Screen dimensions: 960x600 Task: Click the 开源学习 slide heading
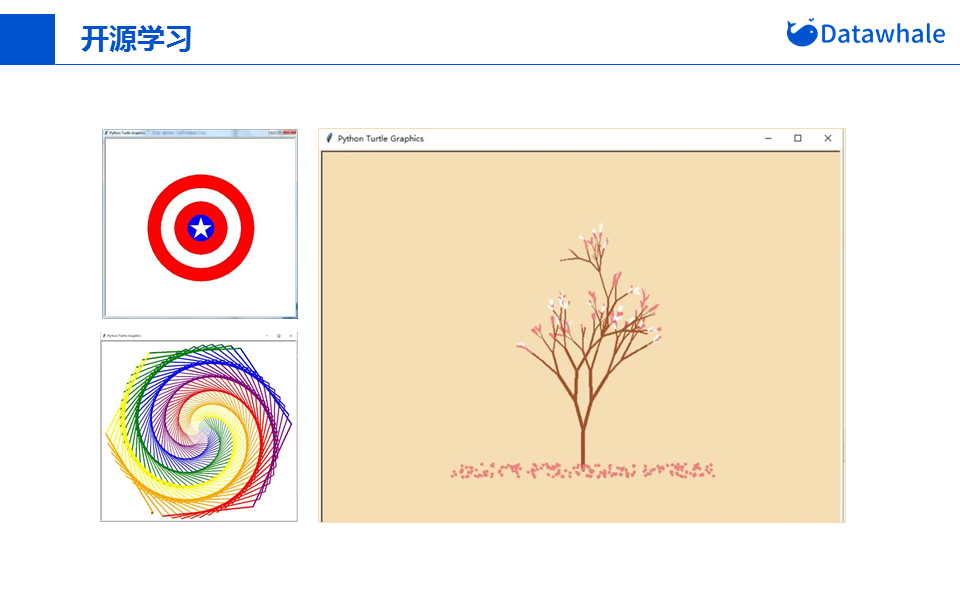[137, 39]
